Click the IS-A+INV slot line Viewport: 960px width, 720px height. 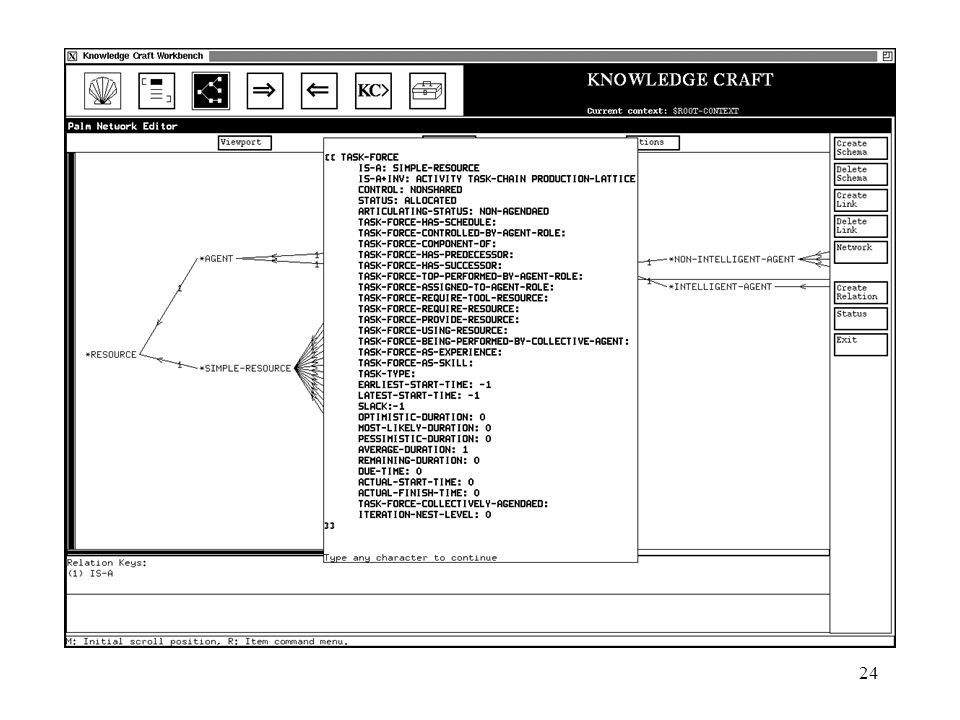(497, 179)
